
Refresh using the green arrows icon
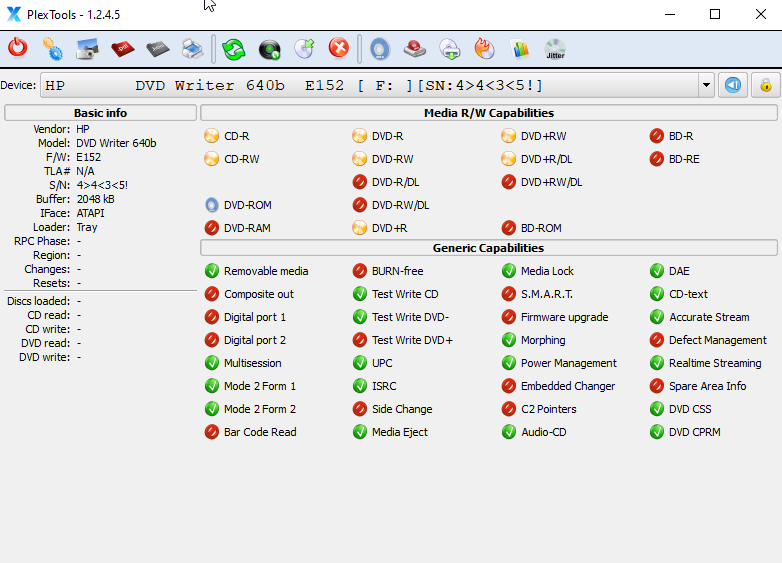pyautogui.click(x=233, y=49)
